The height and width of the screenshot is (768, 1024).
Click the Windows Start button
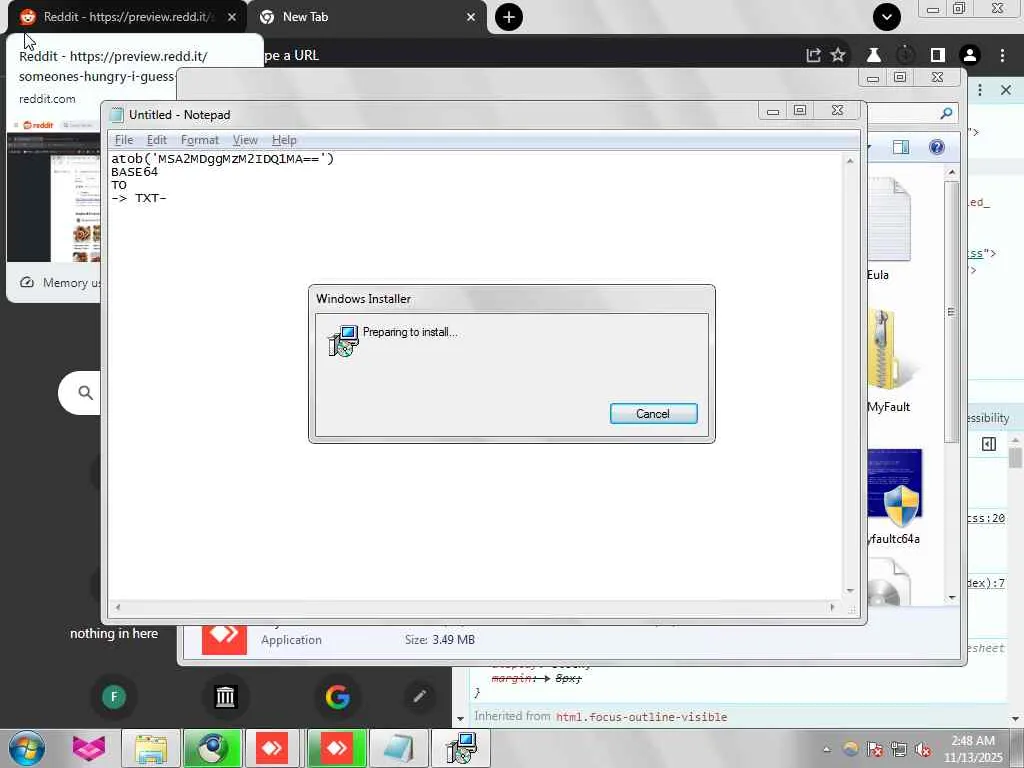(26, 748)
